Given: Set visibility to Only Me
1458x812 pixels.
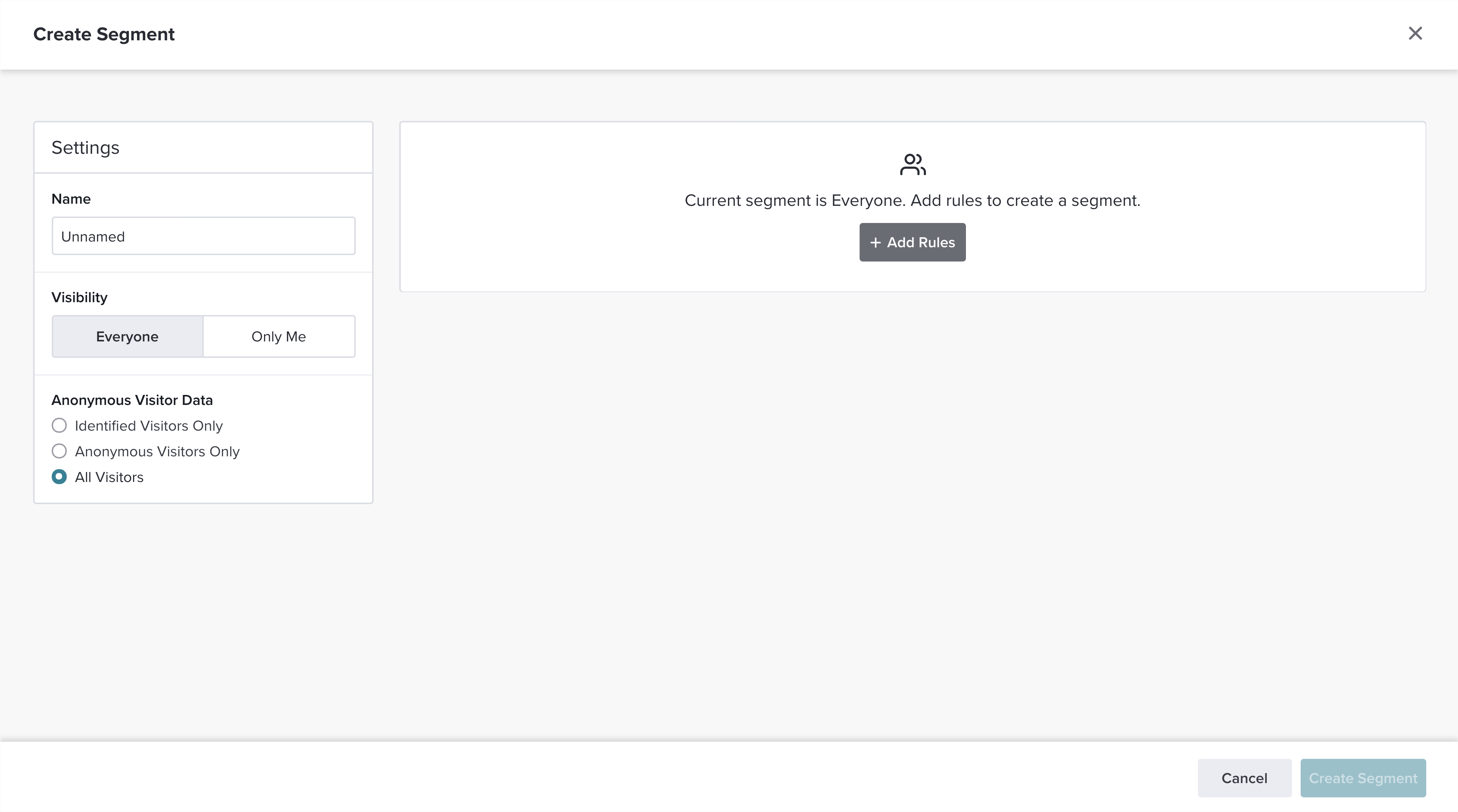Looking at the screenshot, I should click(279, 336).
